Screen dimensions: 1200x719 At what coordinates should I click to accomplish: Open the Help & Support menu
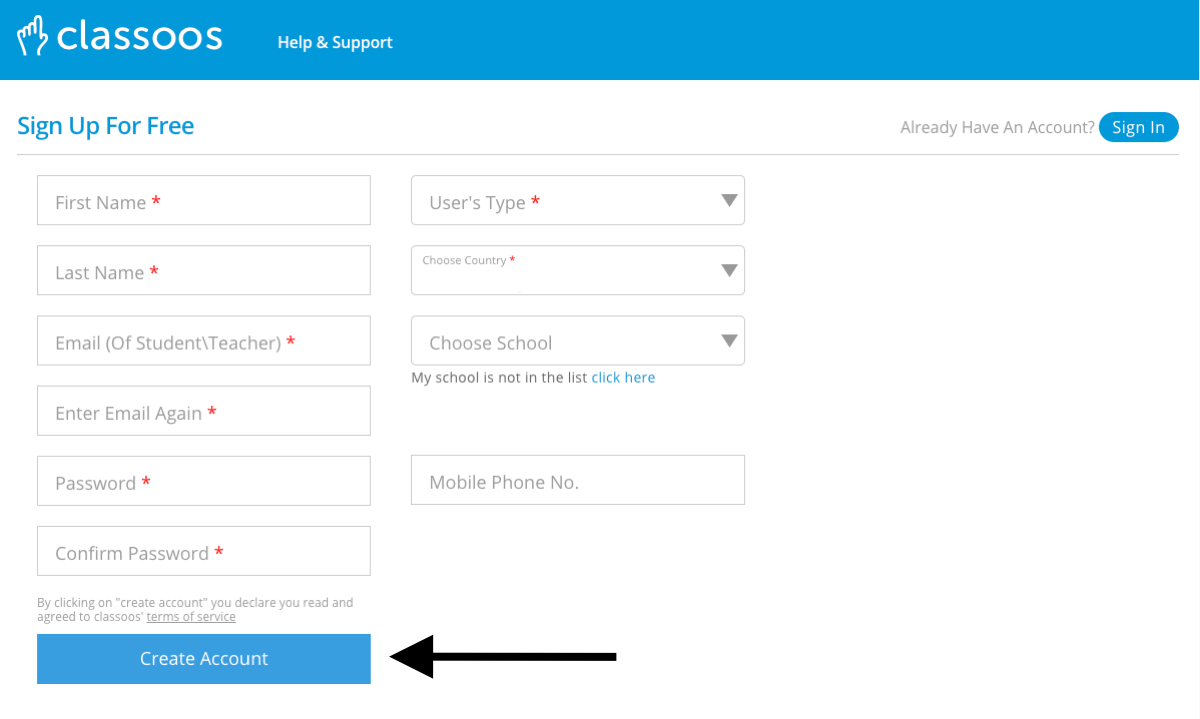pyautogui.click(x=335, y=42)
